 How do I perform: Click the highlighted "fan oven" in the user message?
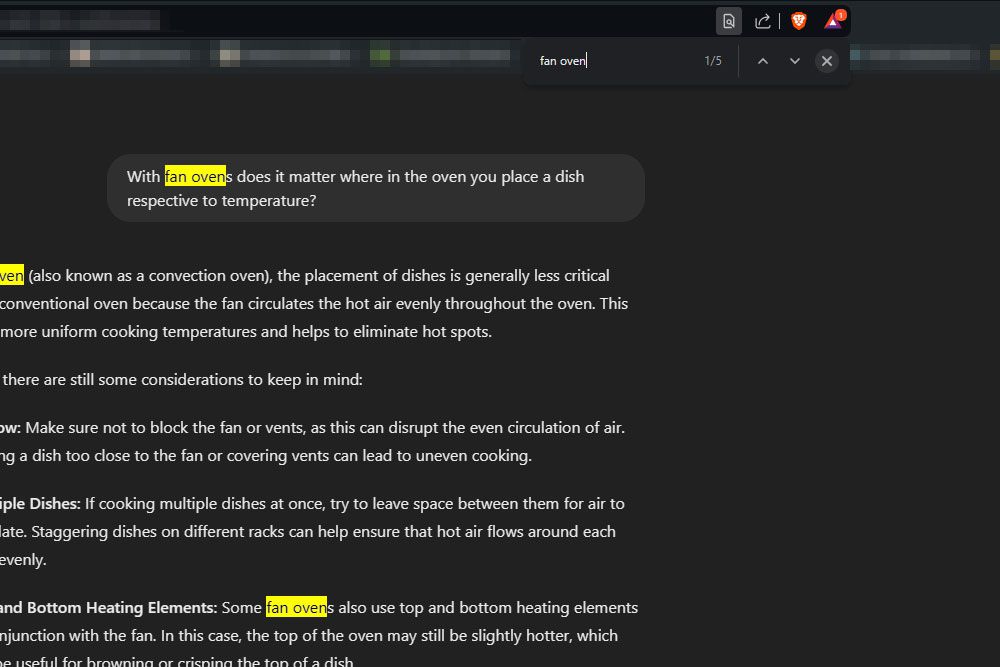(x=195, y=177)
